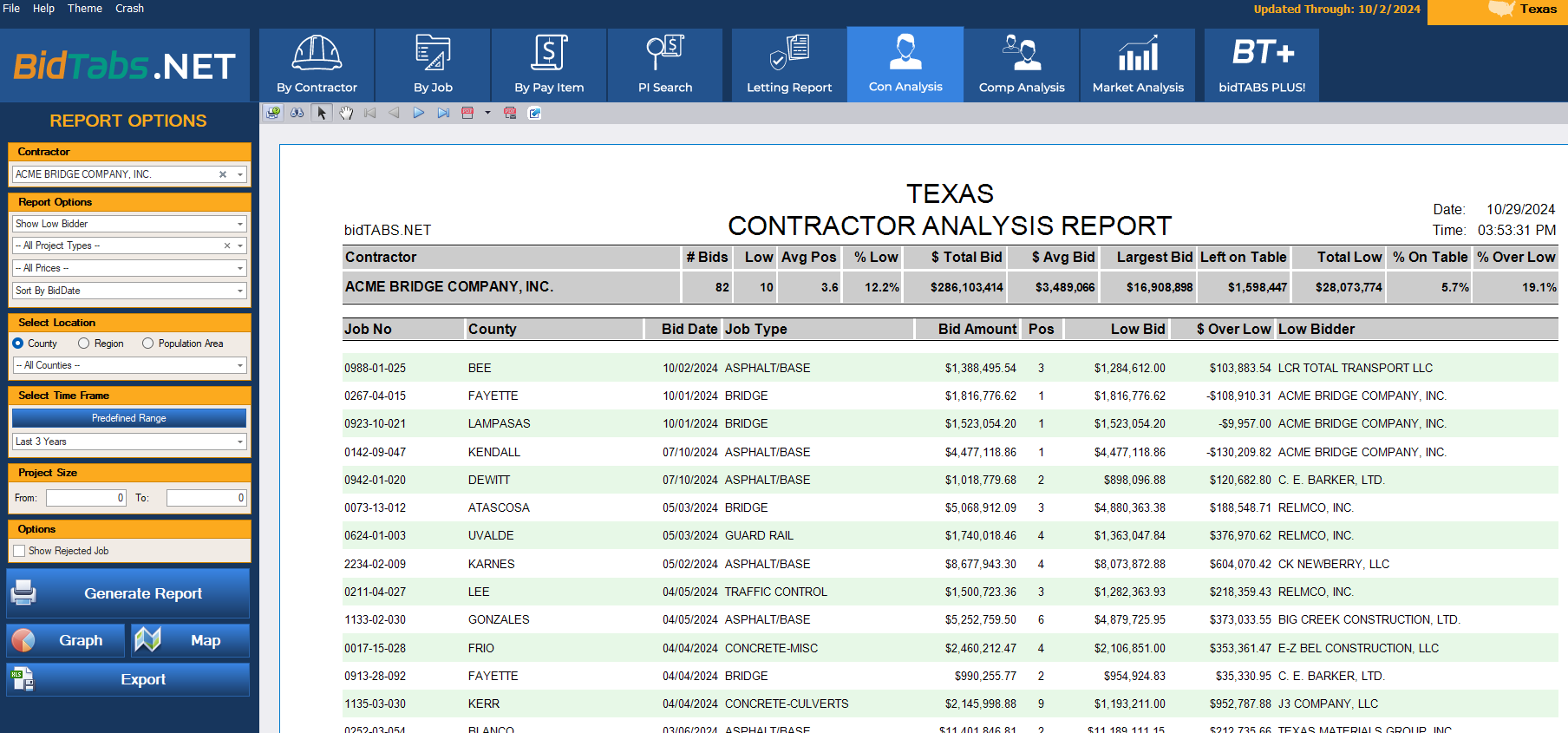The width and height of the screenshot is (1568, 733).
Task: Click the Project Size From field
Action: click(86, 498)
